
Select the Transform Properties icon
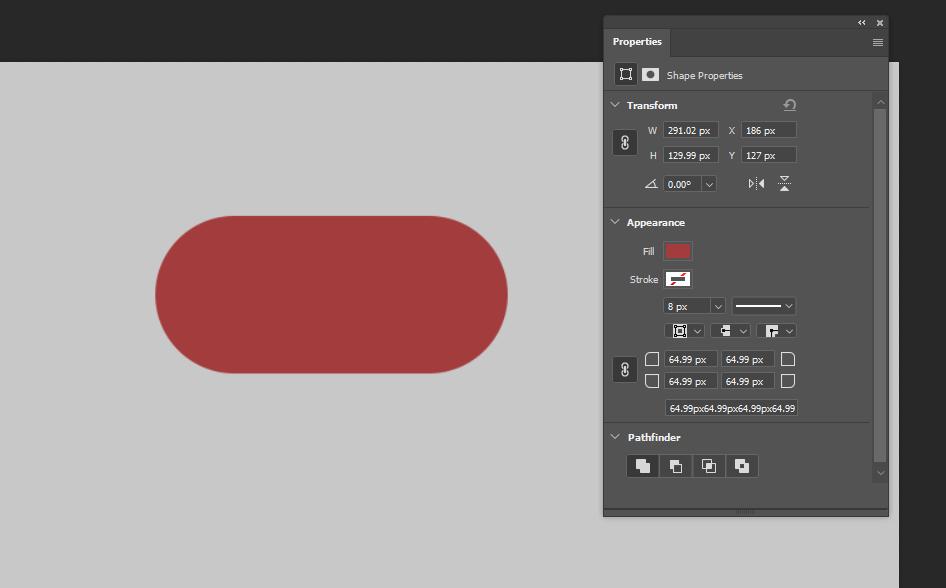(626, 74)
